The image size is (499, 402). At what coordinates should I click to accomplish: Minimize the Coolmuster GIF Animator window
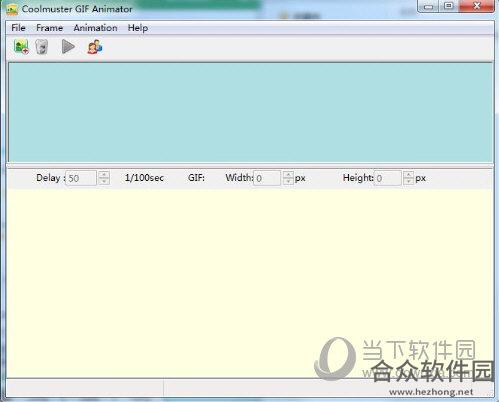tap(429, 6)
